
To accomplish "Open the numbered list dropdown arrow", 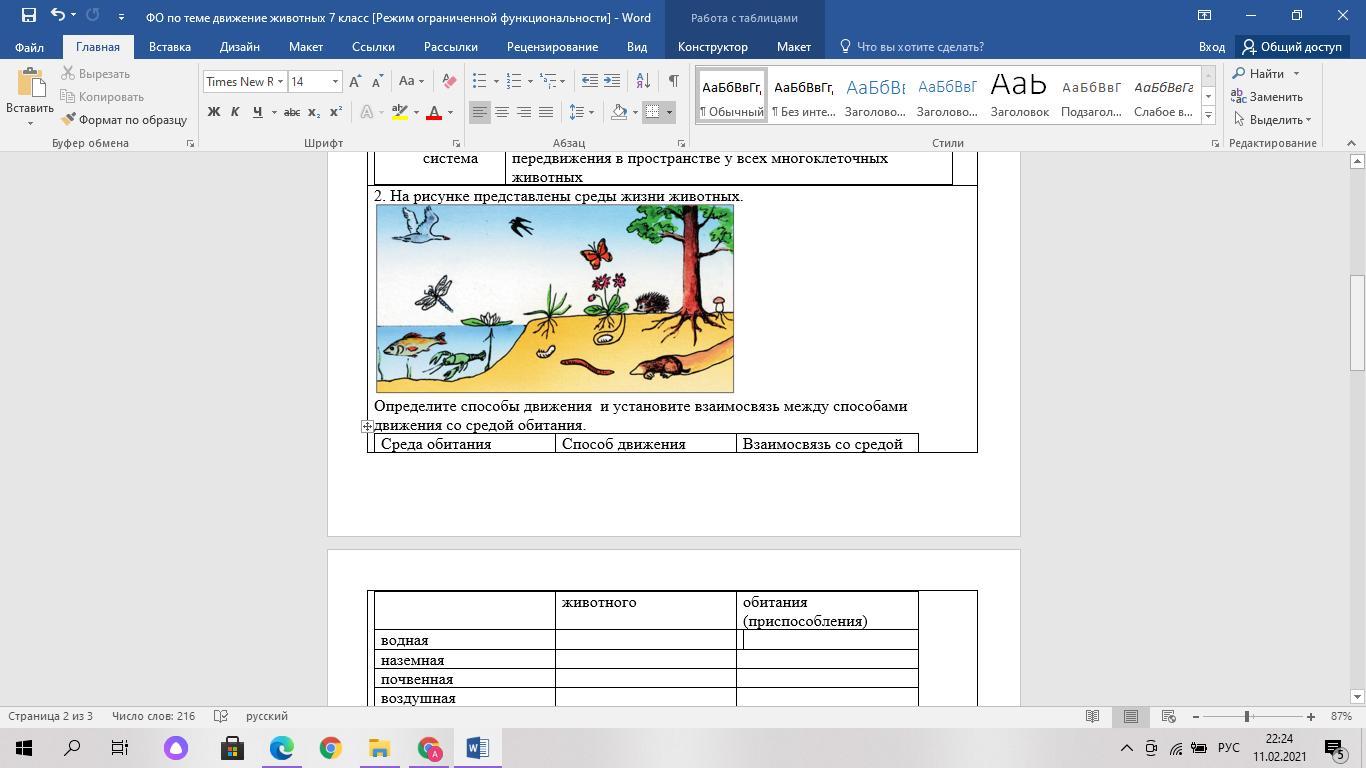I will pos(530,82).
